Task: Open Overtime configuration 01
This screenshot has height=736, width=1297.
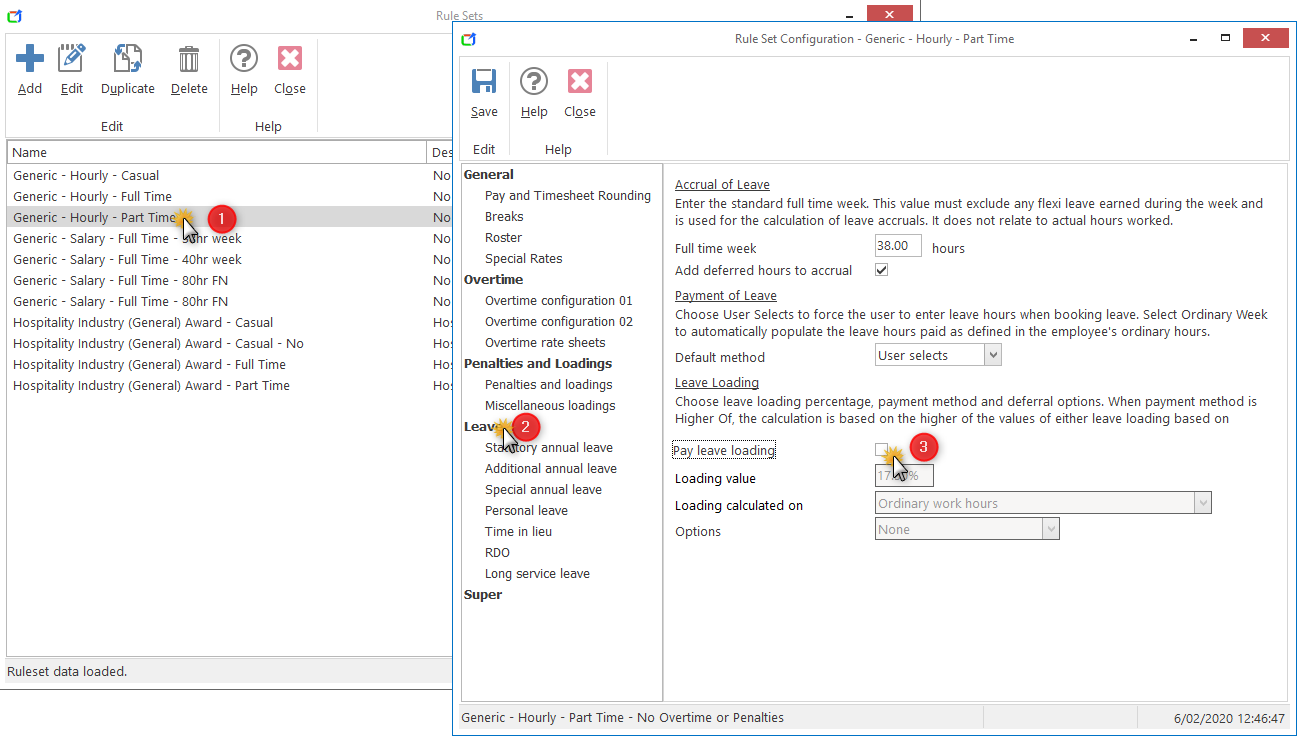Action: coord(559,300)
